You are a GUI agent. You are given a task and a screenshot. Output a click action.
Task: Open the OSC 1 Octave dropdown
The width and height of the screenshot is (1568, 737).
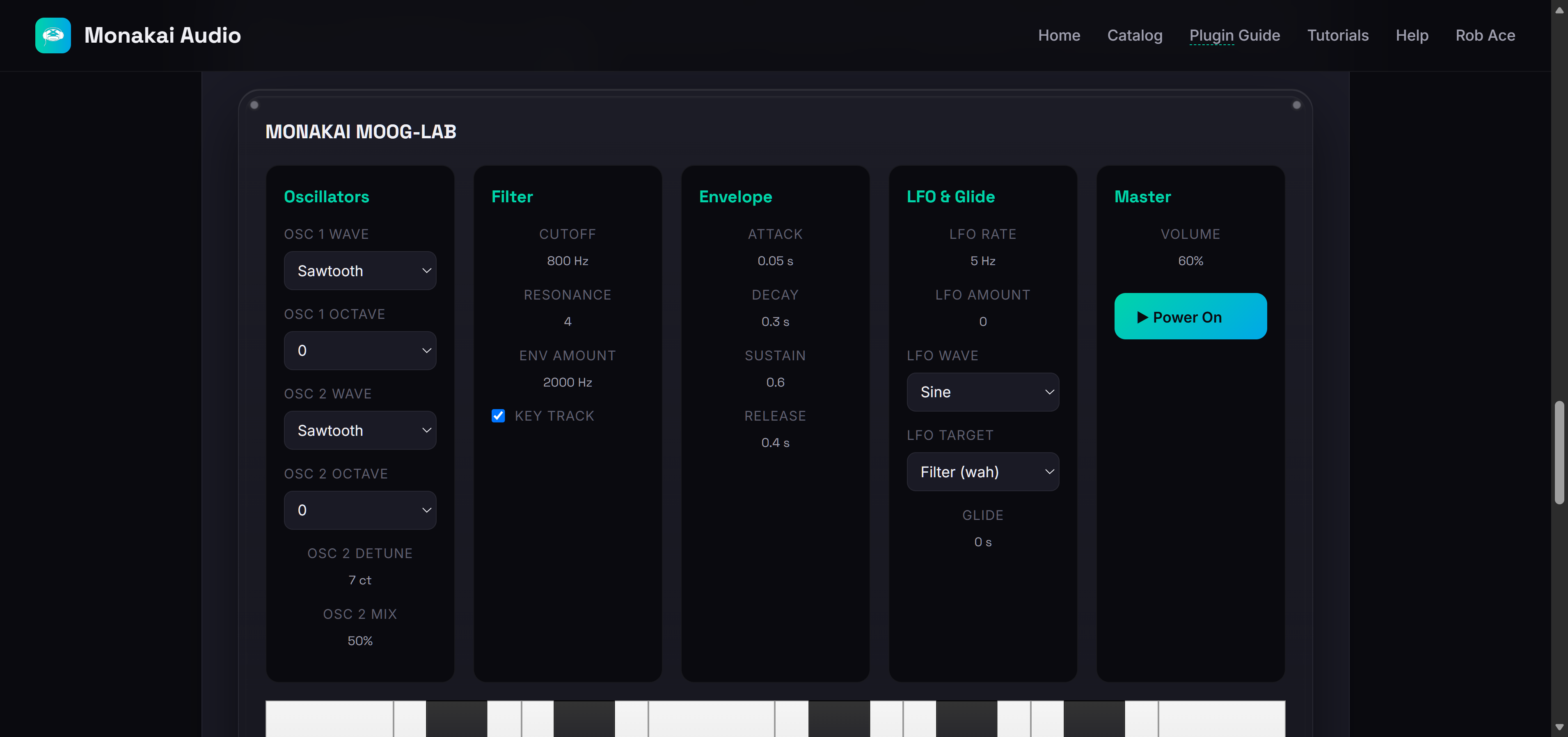tap(360, 350)
